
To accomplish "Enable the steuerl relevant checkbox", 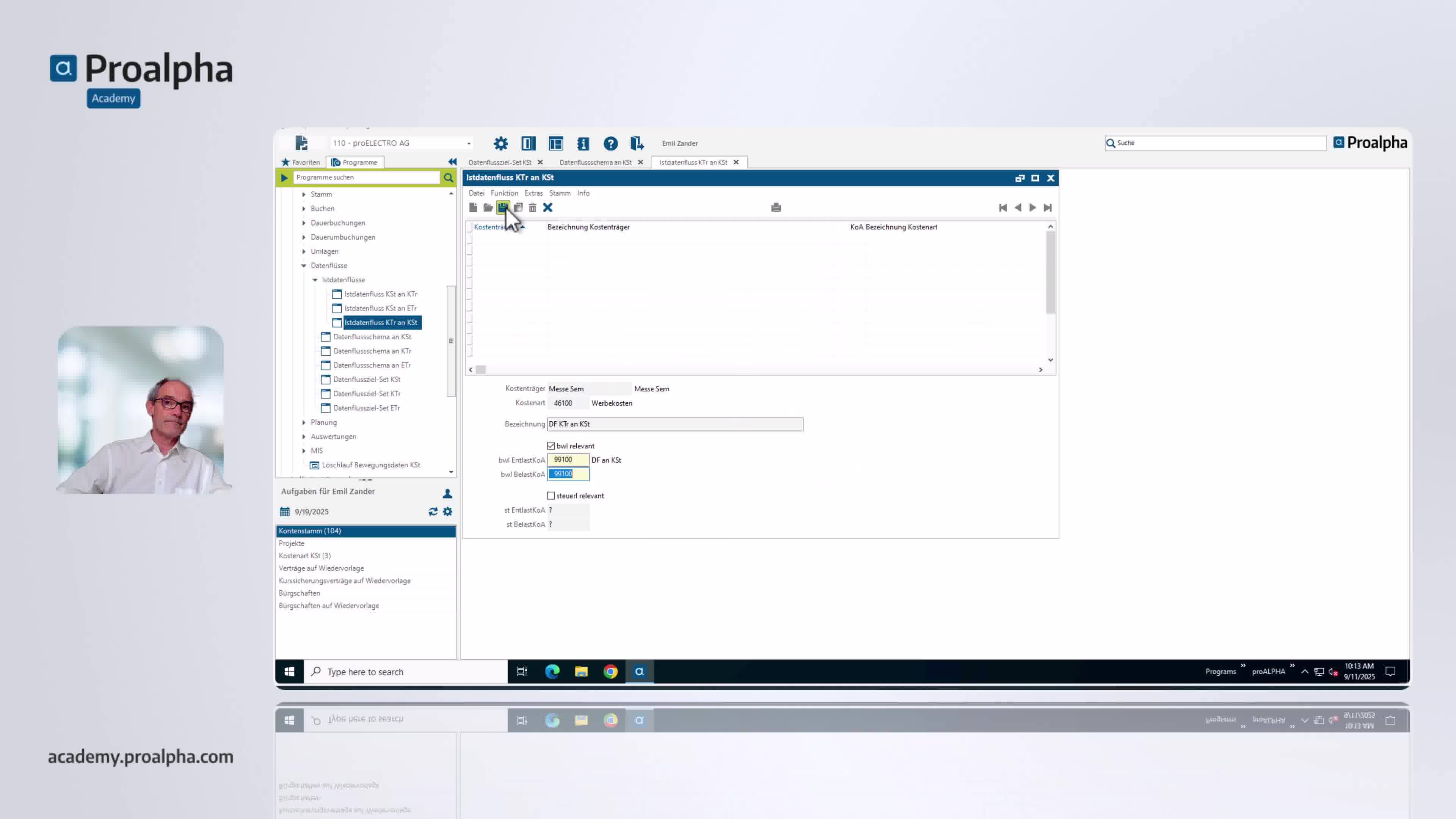I will pos(551,496).
